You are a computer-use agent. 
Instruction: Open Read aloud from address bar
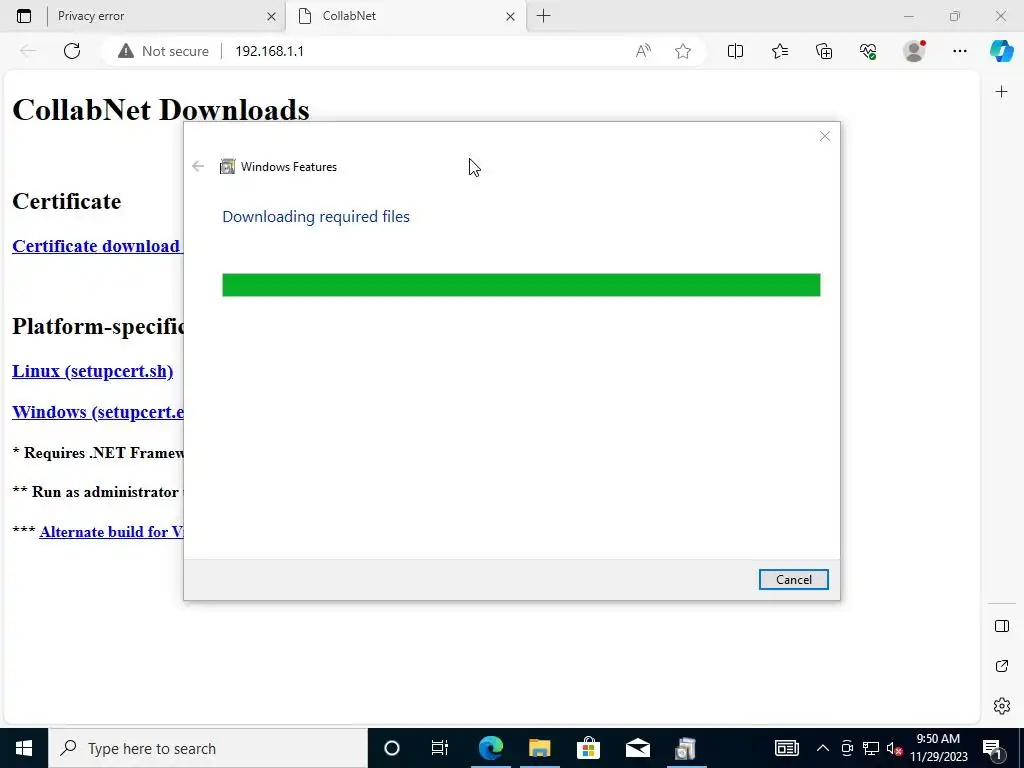(643, 51)
